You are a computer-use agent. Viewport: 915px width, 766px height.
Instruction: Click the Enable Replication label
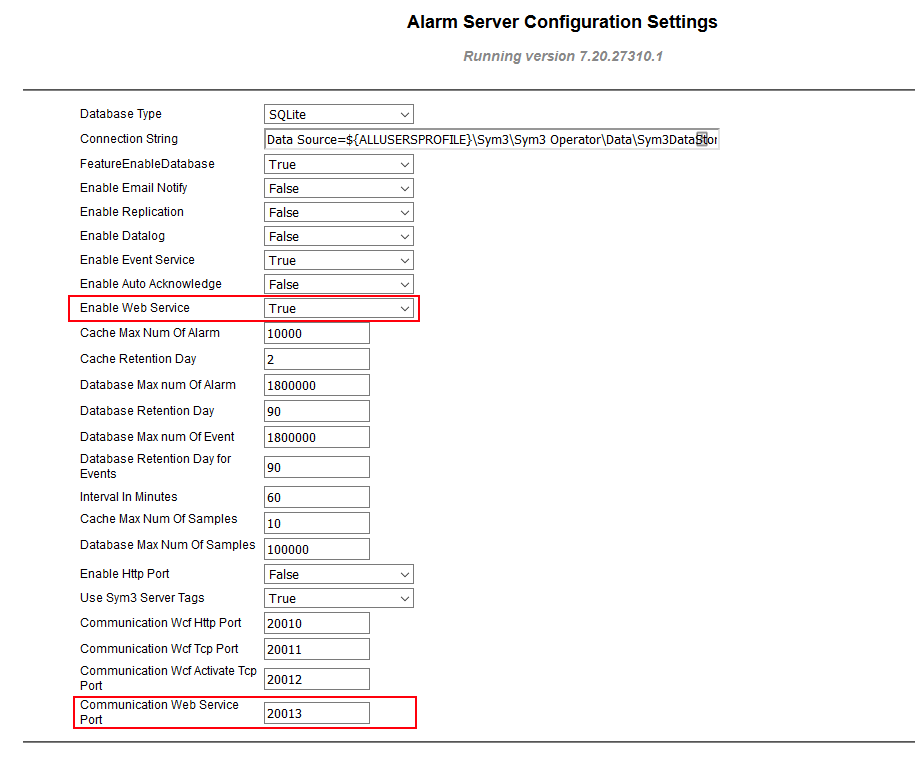point(132,212)
